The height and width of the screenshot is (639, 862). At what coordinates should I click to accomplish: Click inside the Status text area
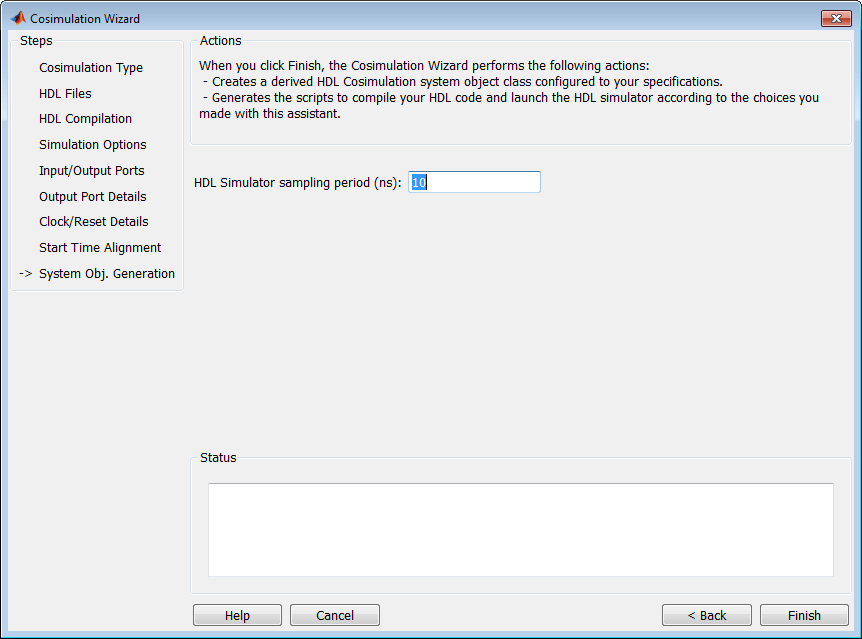[521, 530]
